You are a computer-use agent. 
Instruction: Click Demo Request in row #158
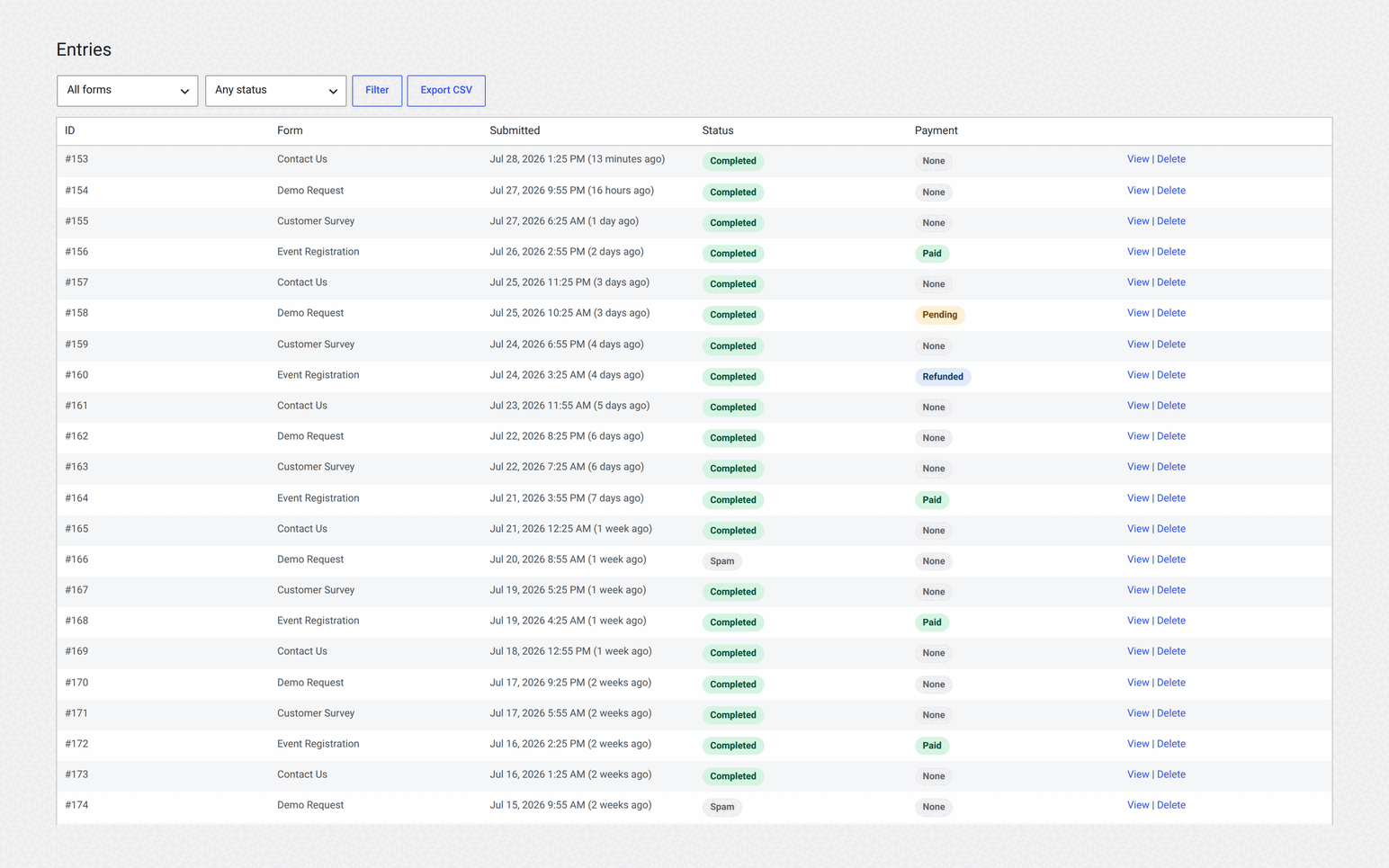point(310,313)
